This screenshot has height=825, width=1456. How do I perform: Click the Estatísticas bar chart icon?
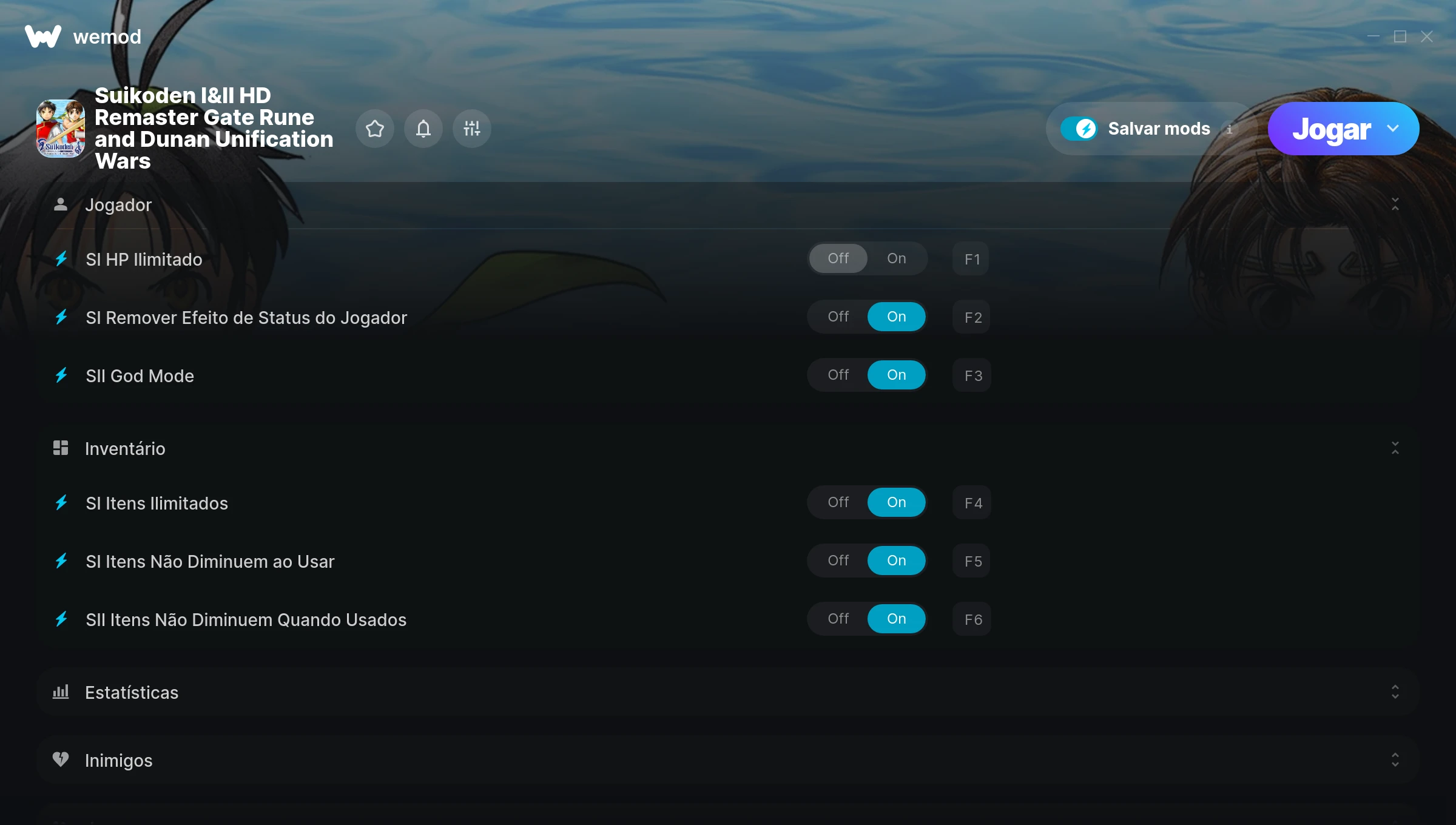click(61, 692)
